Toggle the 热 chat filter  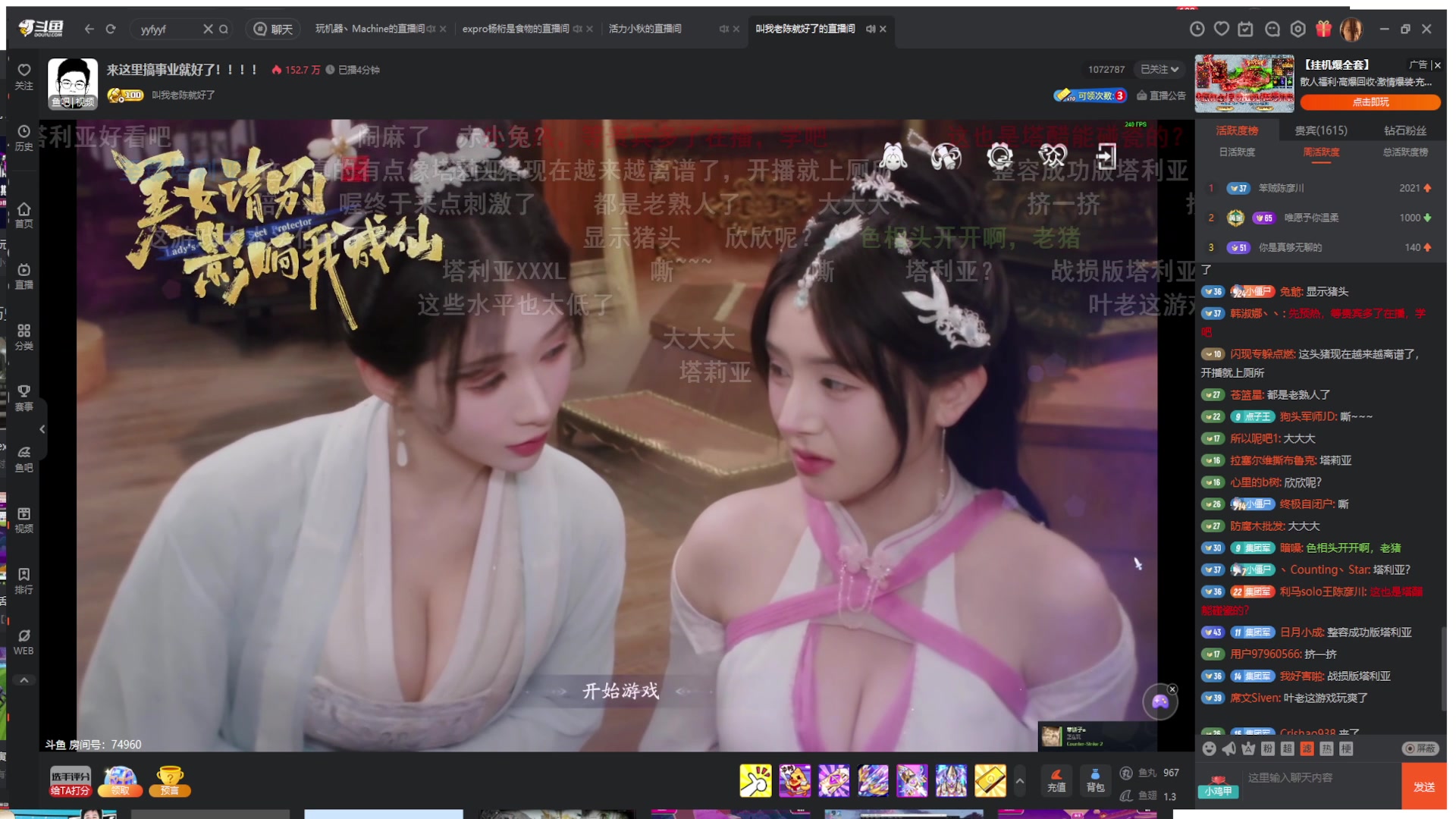[x=1326, y=748]
